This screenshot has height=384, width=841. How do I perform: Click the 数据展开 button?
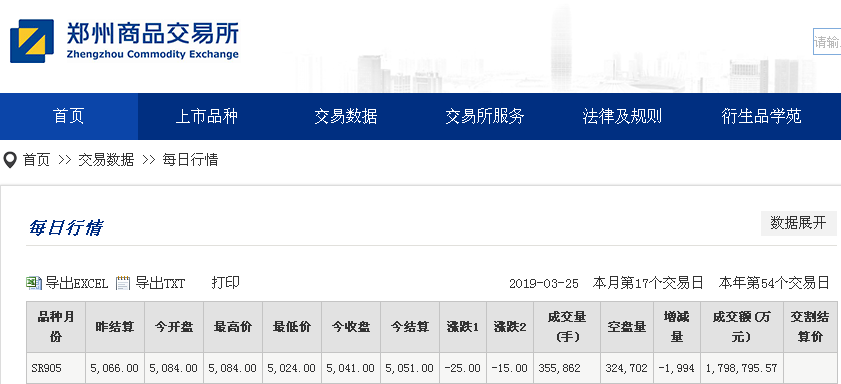tap(799, 223)
